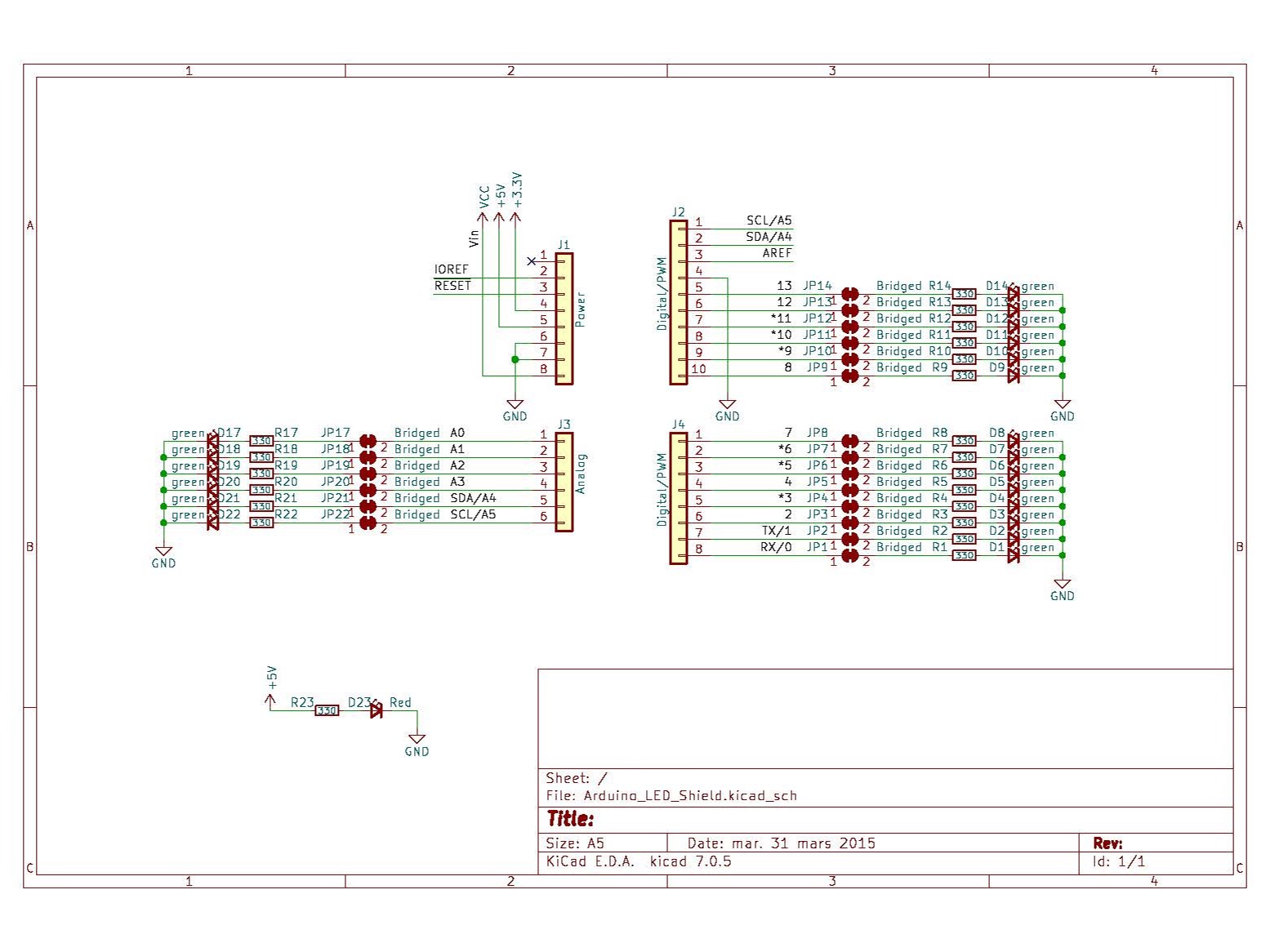1270x952 pixels.
Task: Select the J4 Digital/PWM connector body
Action: [x=679, y=498]
